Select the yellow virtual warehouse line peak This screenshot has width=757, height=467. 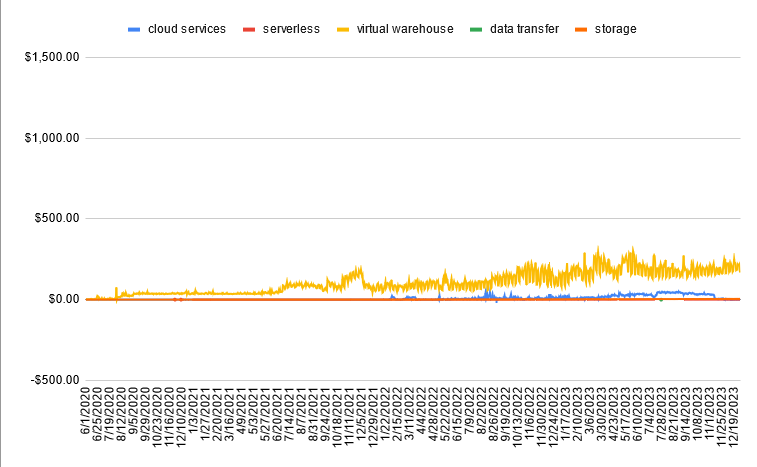click(x=598, y=248)
